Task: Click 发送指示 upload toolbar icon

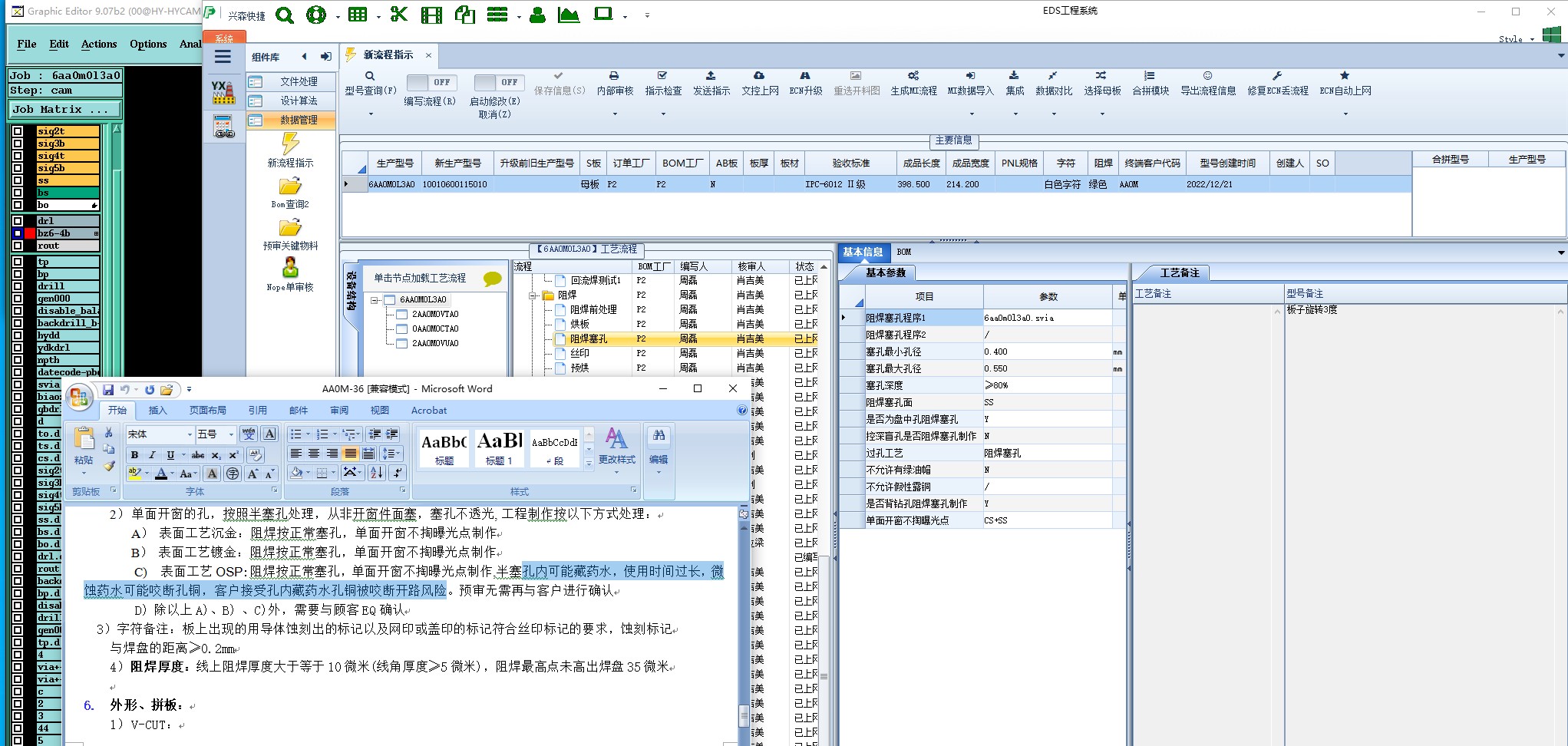Action: click(x=711, y=76)
